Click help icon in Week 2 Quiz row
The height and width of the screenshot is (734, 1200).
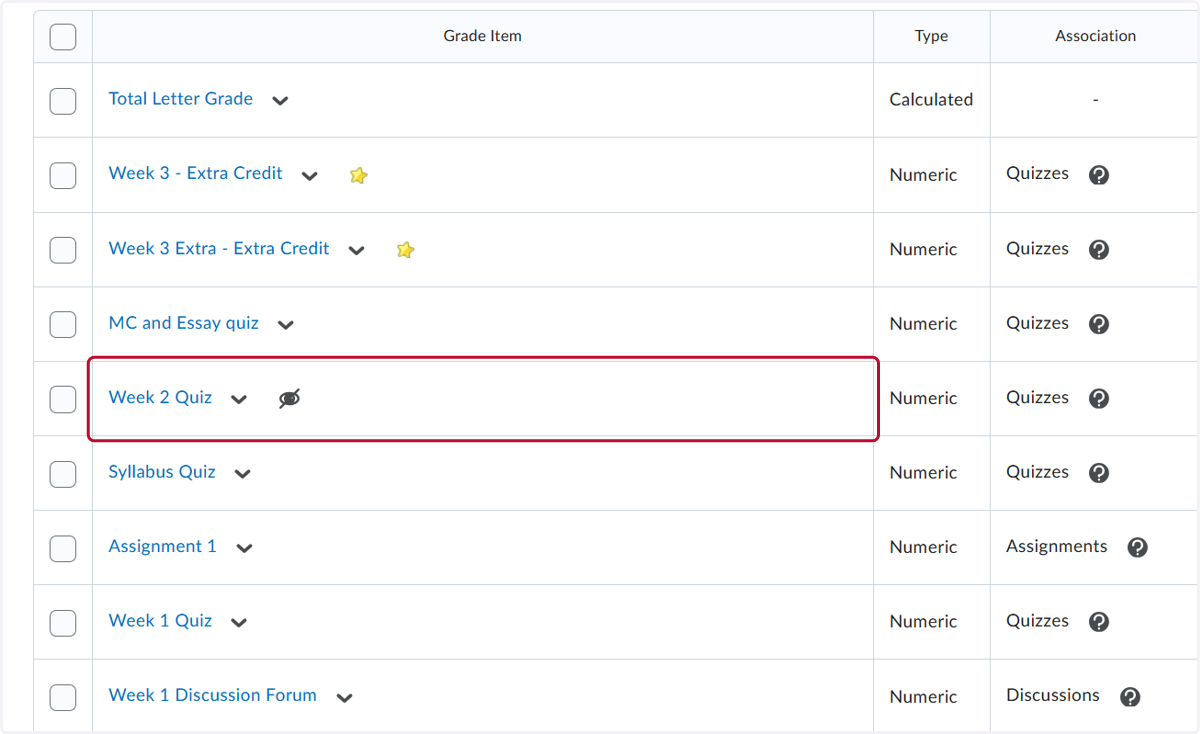point(1099,398)
